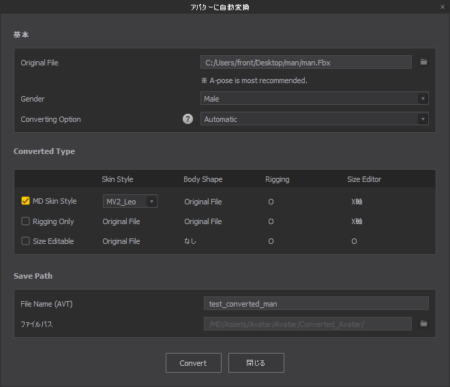Screen dimensions: 450x387
Task: Click Skin Style 'Original File' in Size Editable row
Action: click(x=121, y=241)
